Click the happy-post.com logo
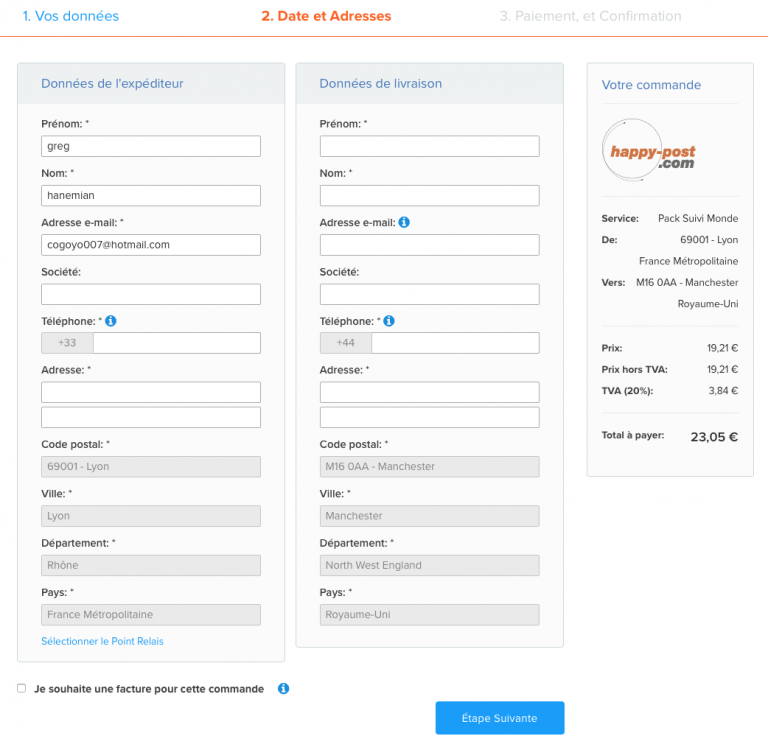This screenshot has height=750, width=768. pos(652,153)
